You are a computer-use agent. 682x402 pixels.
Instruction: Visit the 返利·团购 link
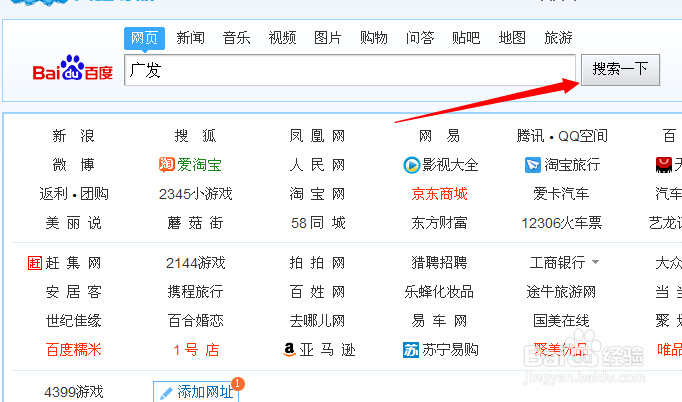pos(74,194)
